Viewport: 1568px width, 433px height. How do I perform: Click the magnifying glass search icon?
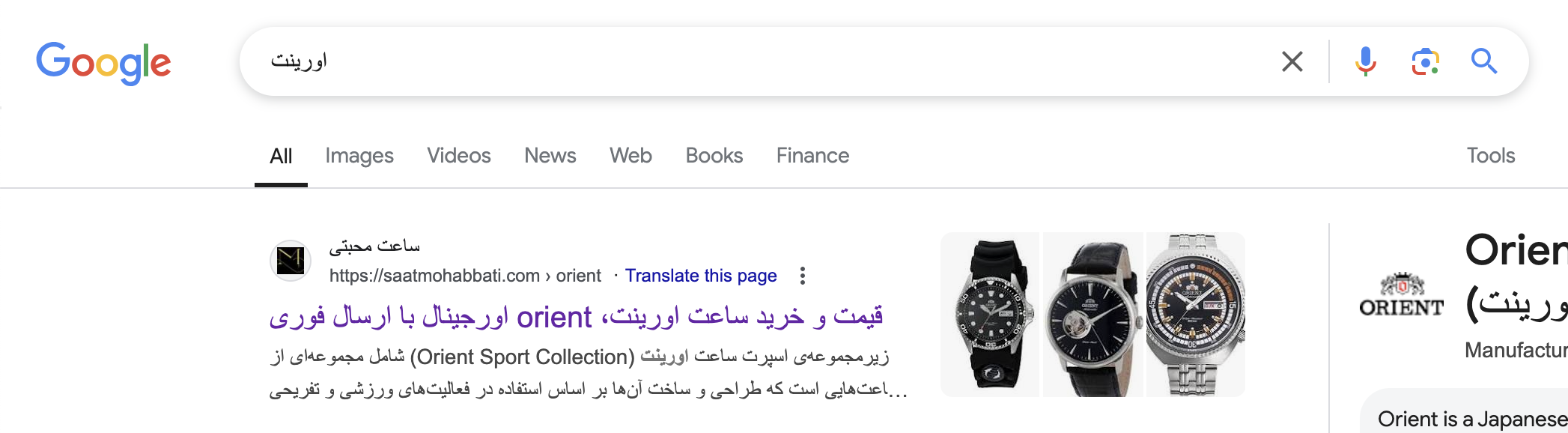click(x=1484, y=61)
